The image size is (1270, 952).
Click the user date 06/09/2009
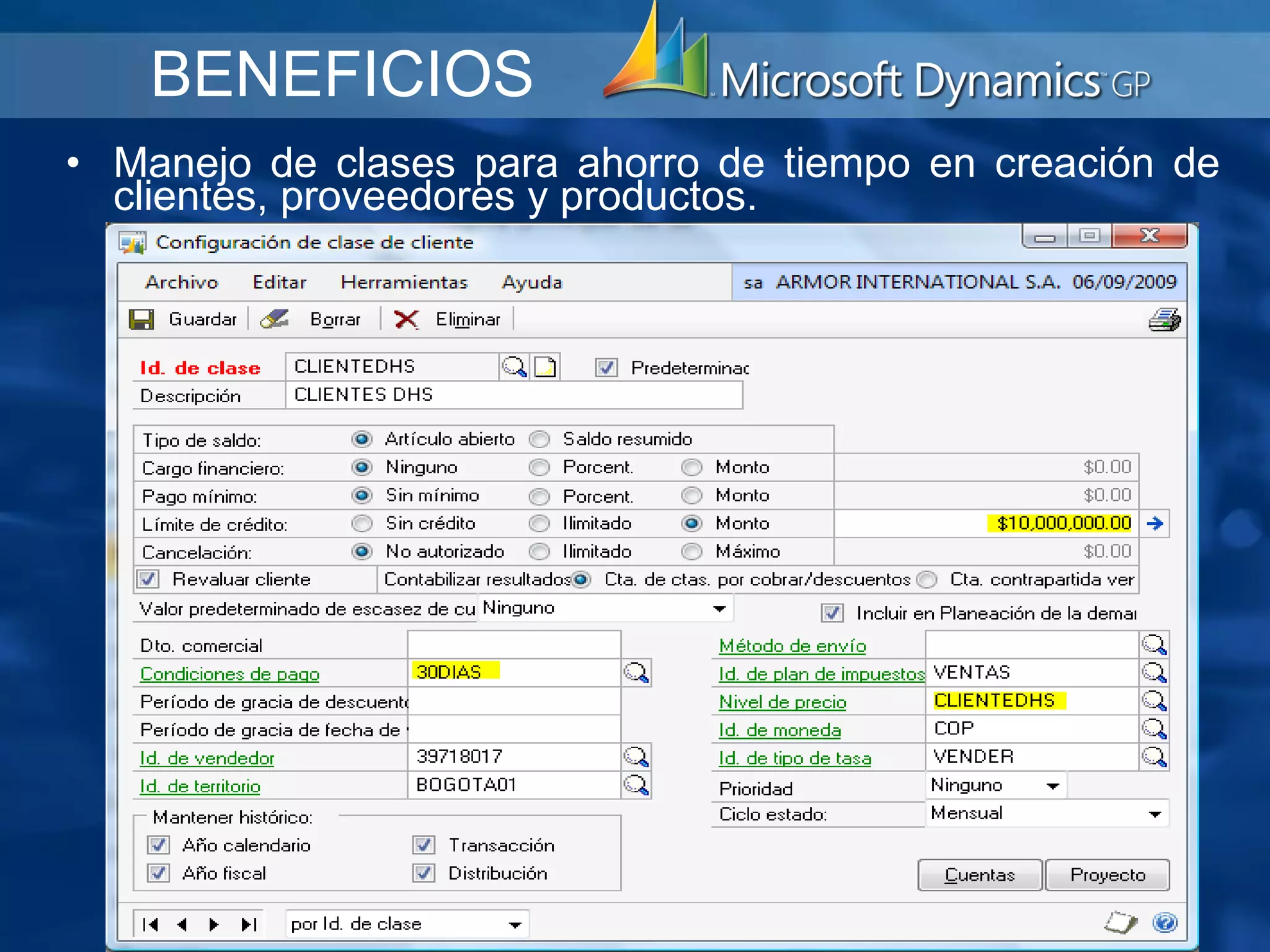pyautogui.click(x=1124, y=283)
